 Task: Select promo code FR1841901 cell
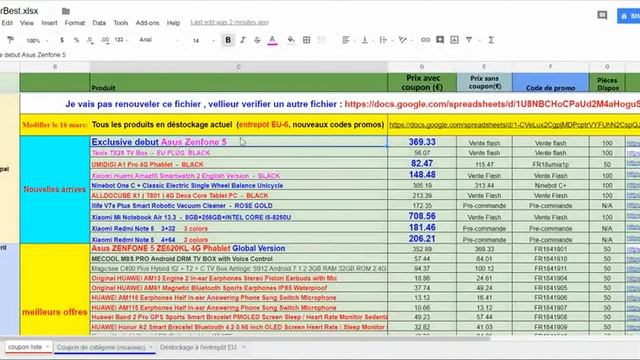(550, 249)
